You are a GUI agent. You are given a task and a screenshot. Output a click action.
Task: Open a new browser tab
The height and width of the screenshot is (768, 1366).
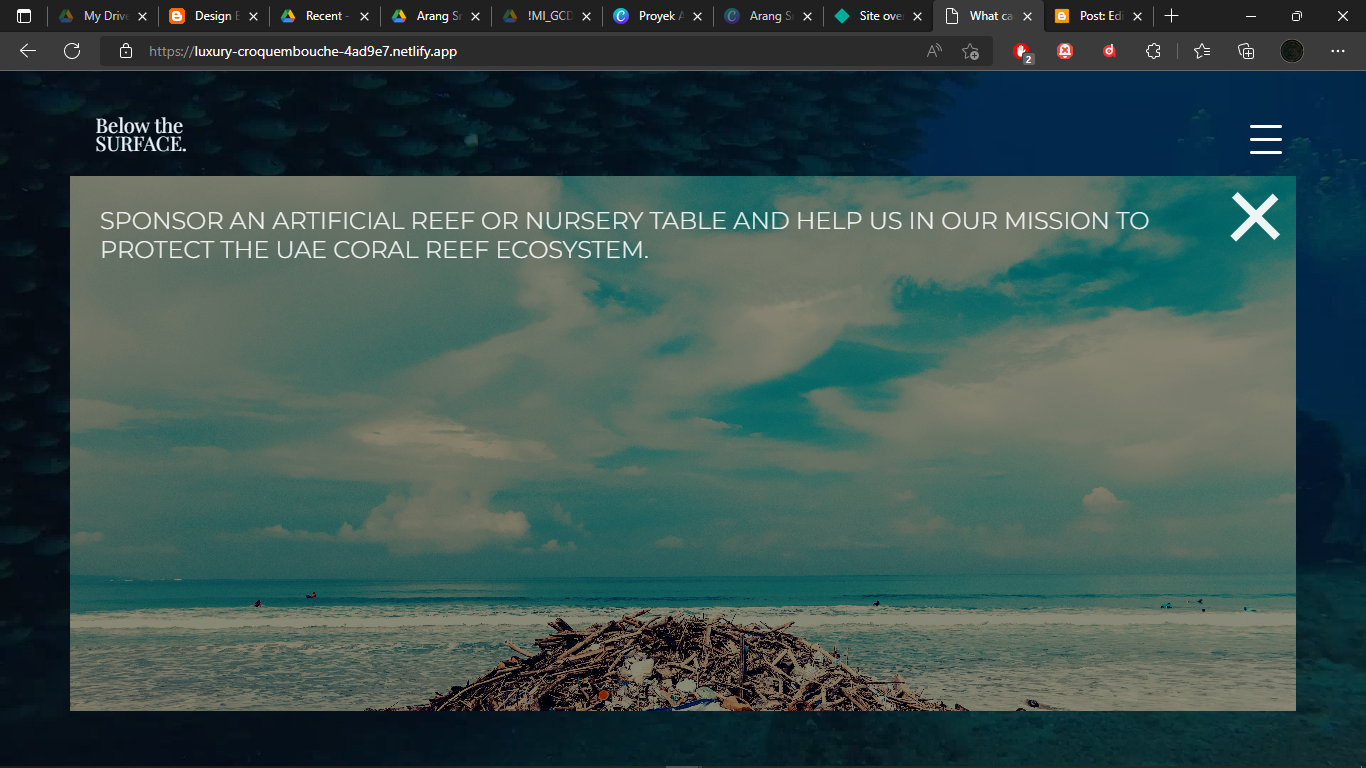pos(1172,16)
